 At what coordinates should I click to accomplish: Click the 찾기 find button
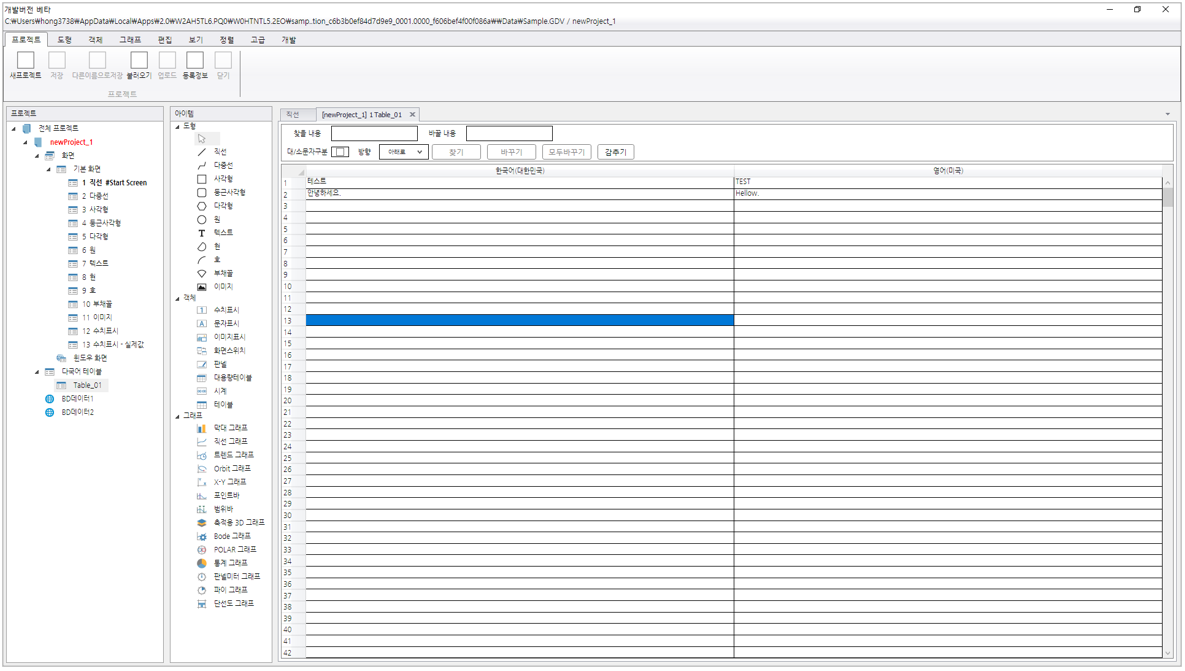point(456,152)
